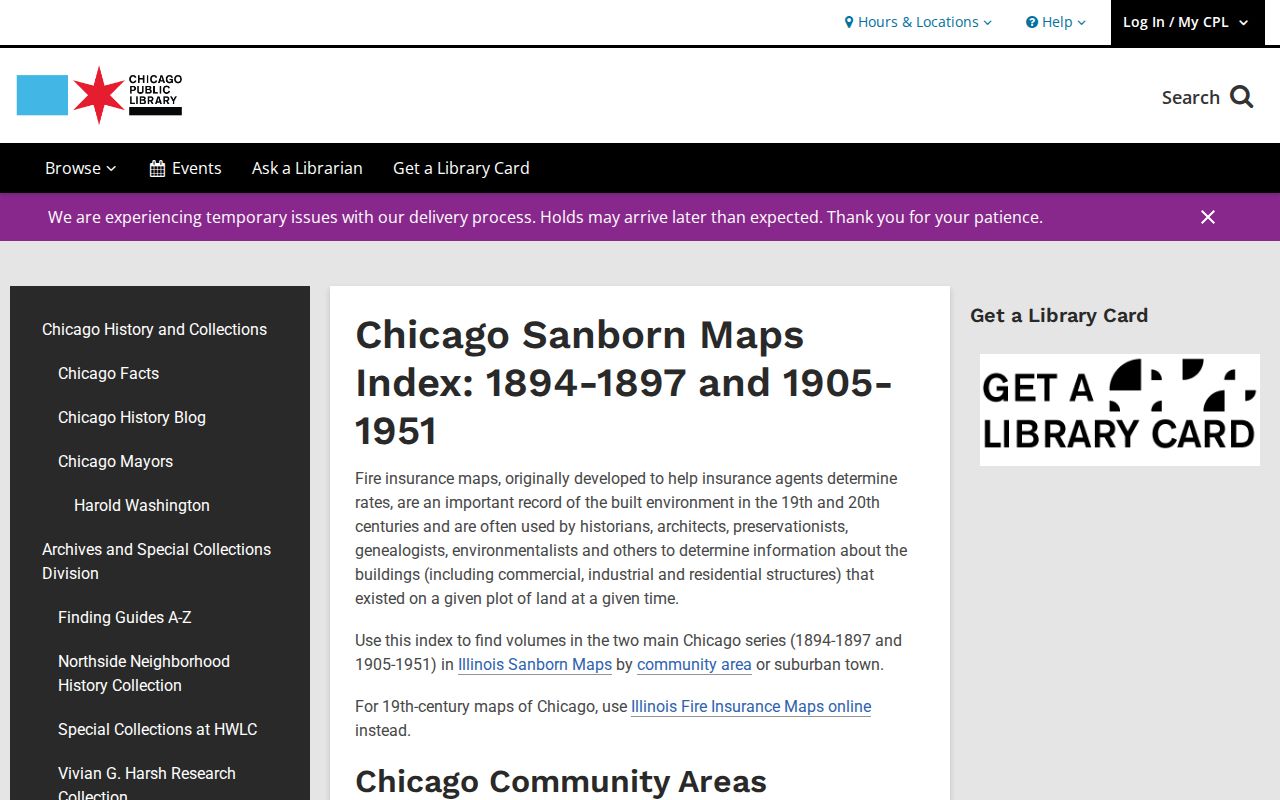Follow the Illinois Sanborn Maps link

pos(535,664)
